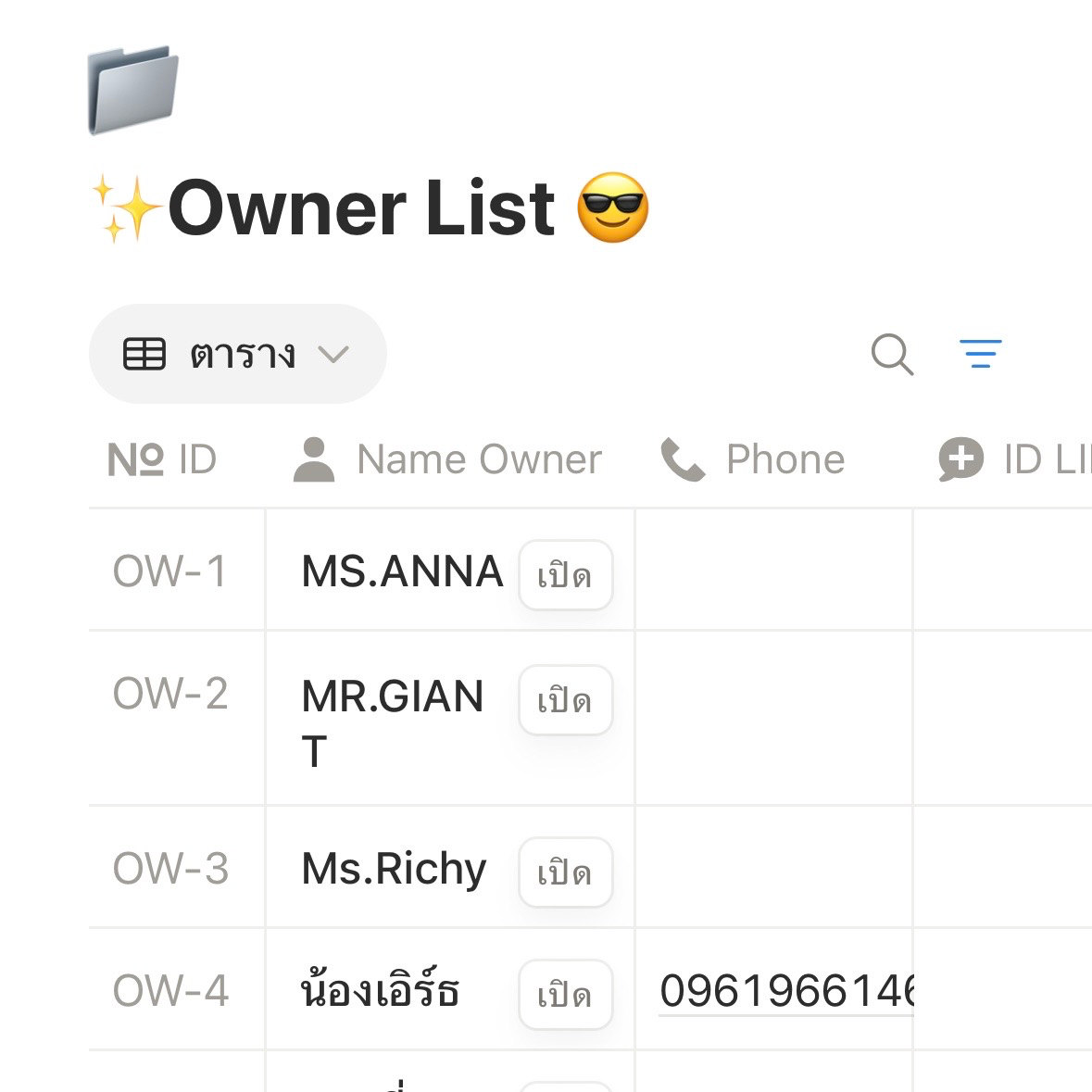Click the empty Phone cell for MS.ANNA

(773, 570)
